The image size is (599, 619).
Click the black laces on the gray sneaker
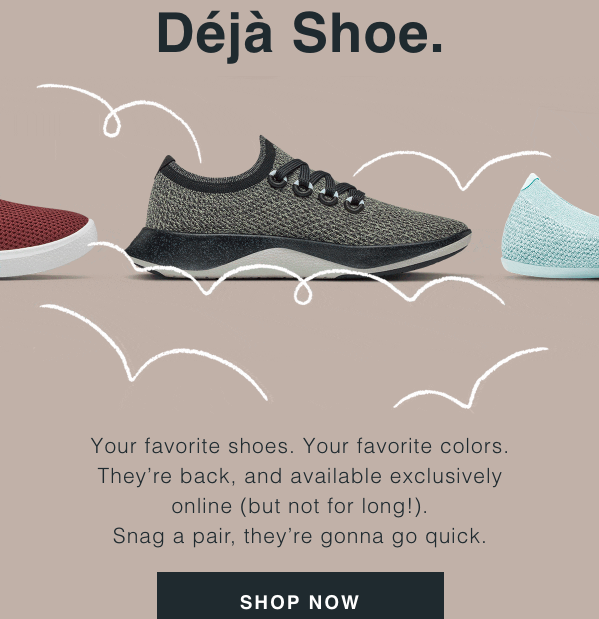tap(316, 186)
